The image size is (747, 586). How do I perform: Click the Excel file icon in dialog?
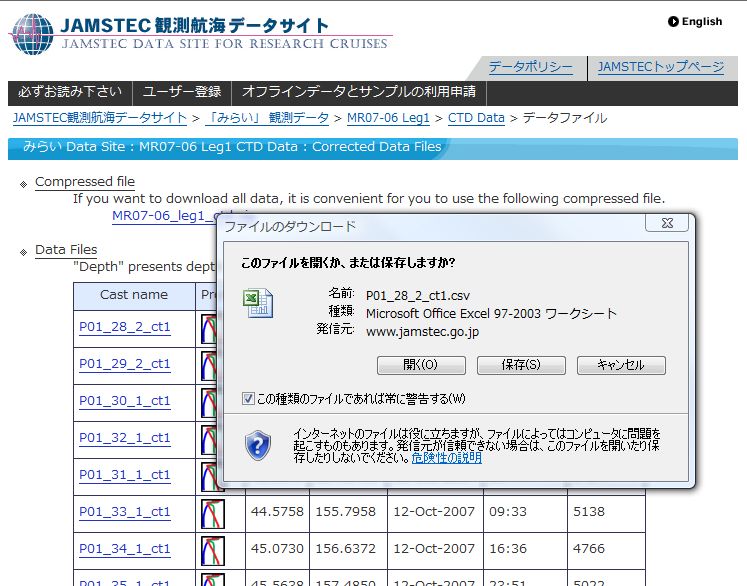click(258, 303)
